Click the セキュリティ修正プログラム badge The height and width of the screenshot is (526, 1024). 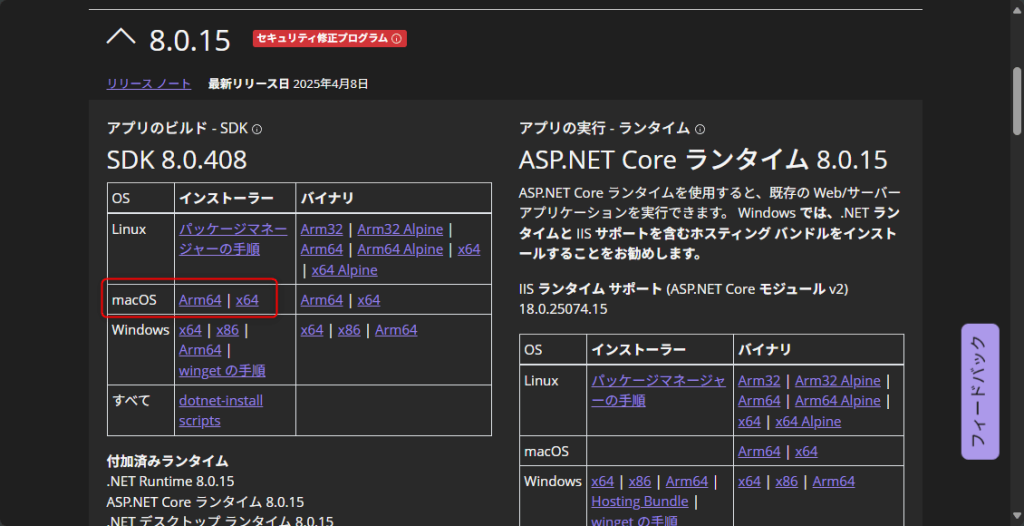[330, 39]
